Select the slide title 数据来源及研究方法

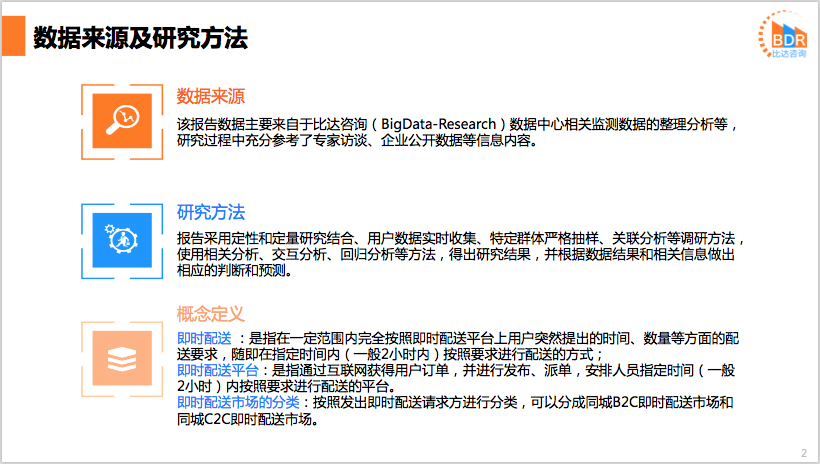[x=140, y=38]
